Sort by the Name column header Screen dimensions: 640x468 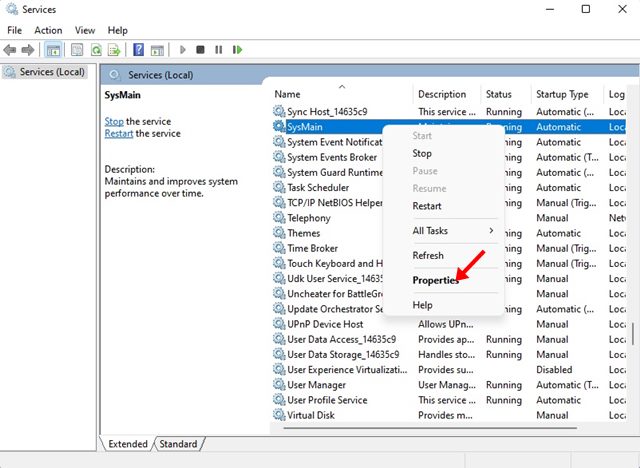(x=342, y=94)
